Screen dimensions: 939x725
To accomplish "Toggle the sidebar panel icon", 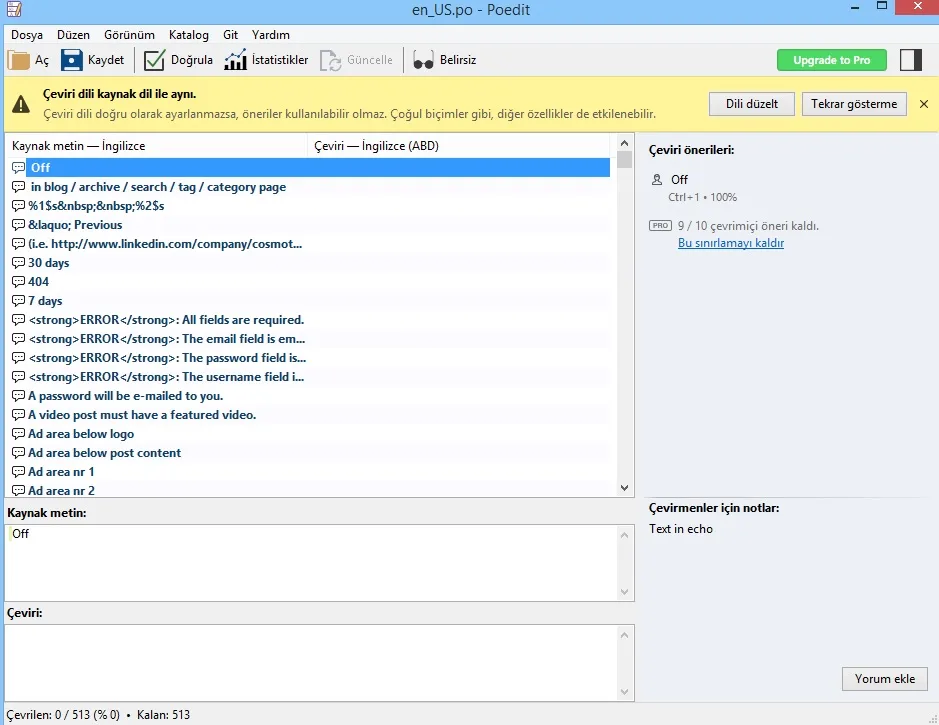I will click(x=910, y=60).
